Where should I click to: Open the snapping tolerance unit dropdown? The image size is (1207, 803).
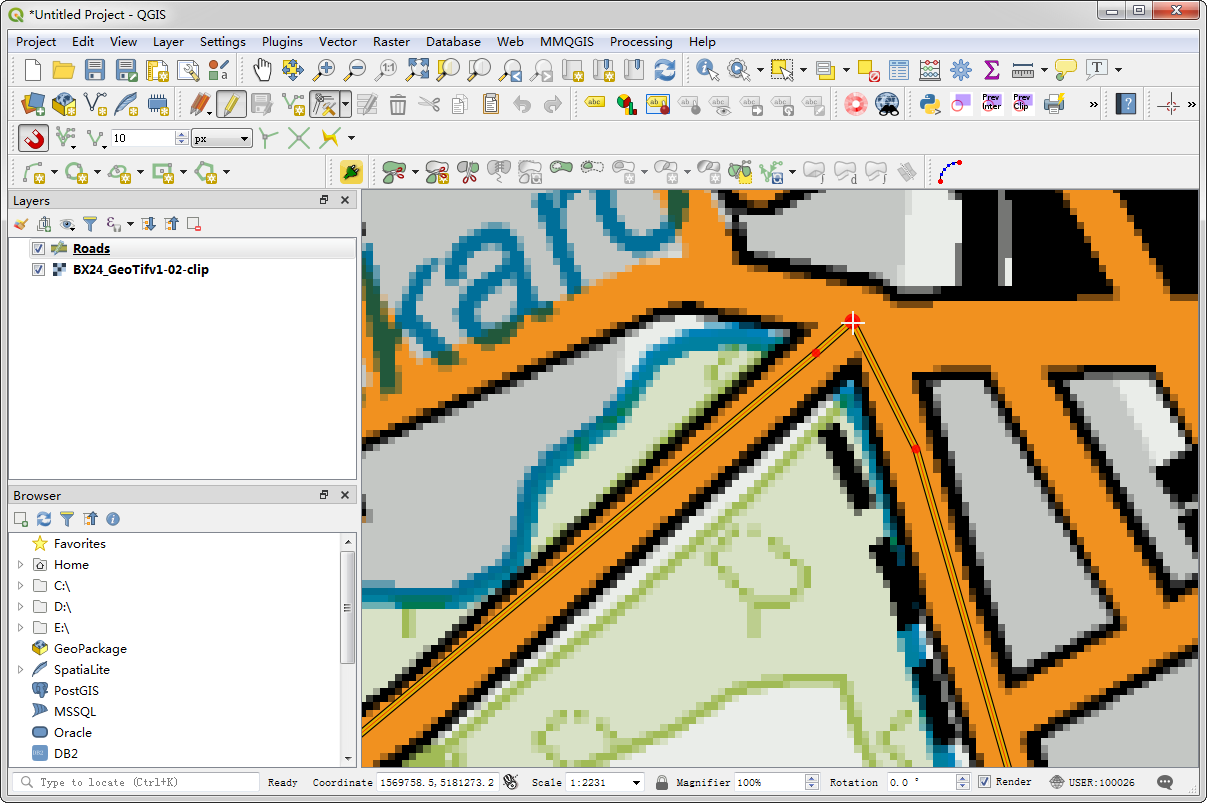(x=222, y=138)
